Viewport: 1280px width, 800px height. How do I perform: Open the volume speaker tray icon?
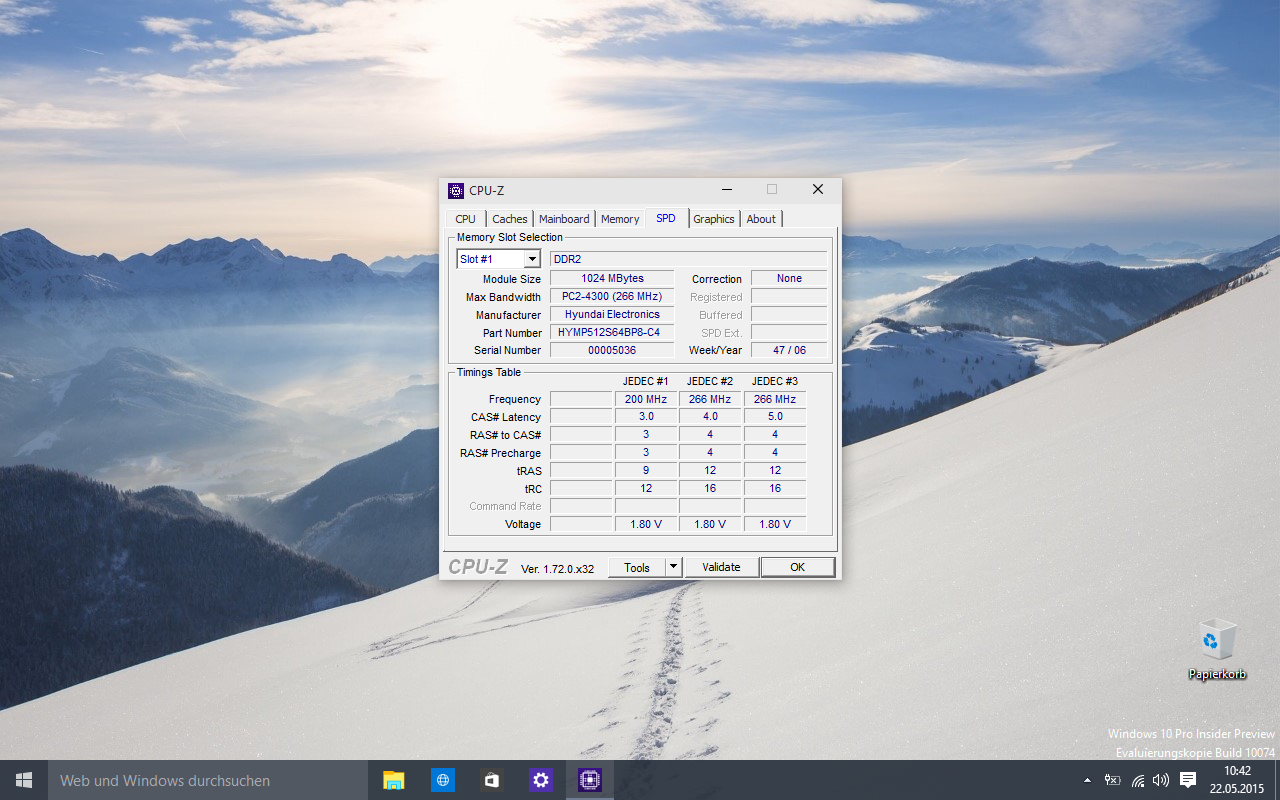tap(1161, 780)
